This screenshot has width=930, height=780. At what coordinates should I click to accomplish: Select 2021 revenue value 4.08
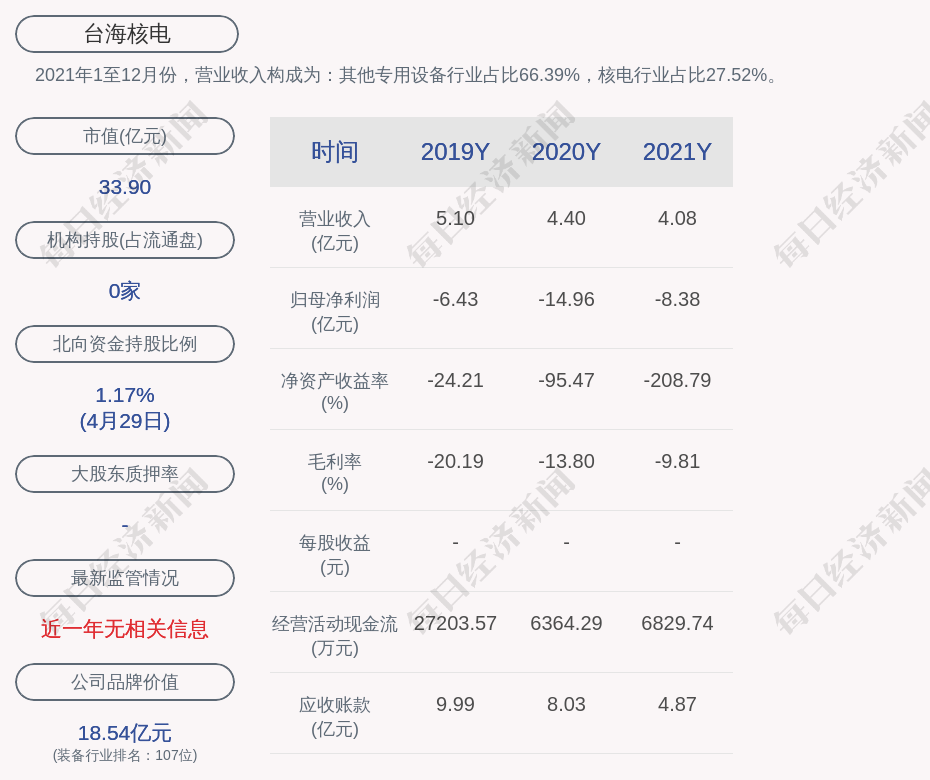click(x=677, y=218)
